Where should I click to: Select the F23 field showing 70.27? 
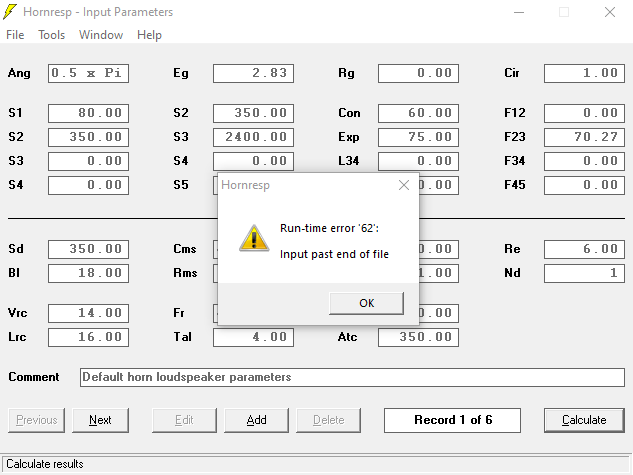click(x=584, y=137)
